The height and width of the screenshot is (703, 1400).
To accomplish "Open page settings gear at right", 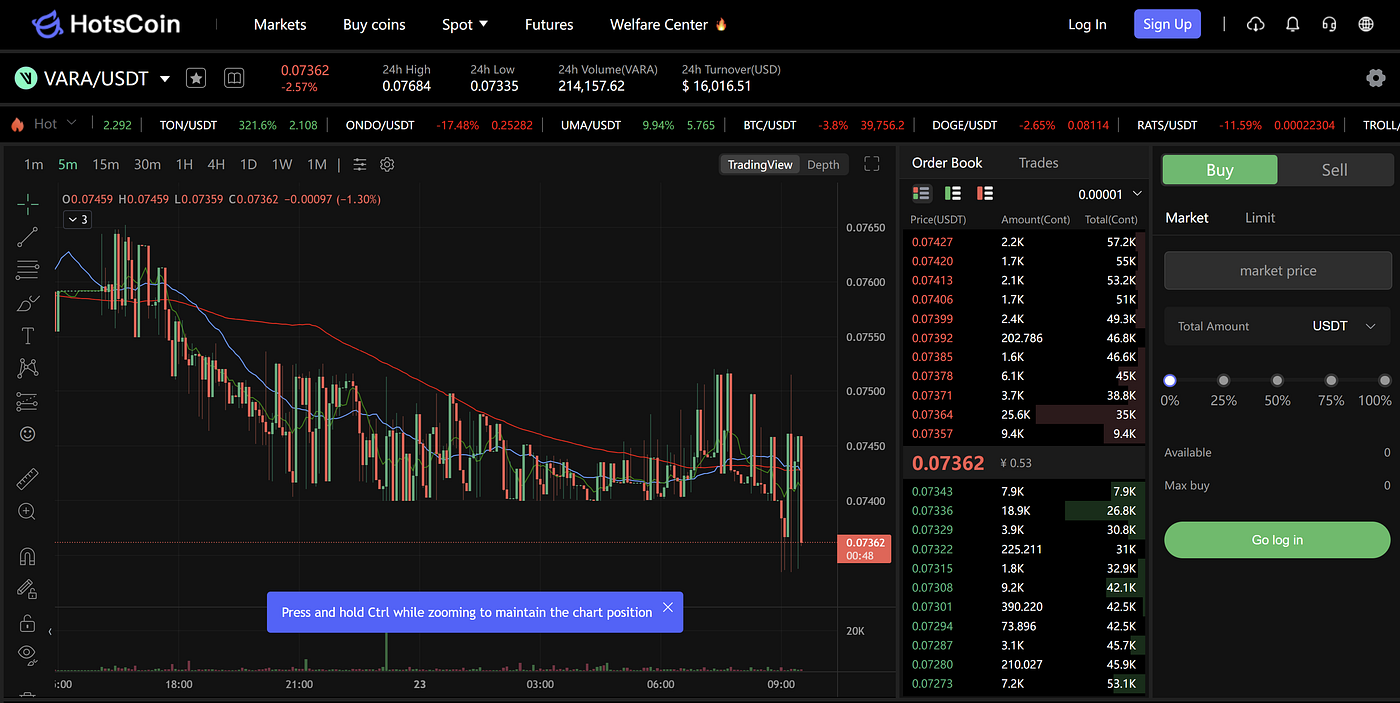I will point(1375,78).
